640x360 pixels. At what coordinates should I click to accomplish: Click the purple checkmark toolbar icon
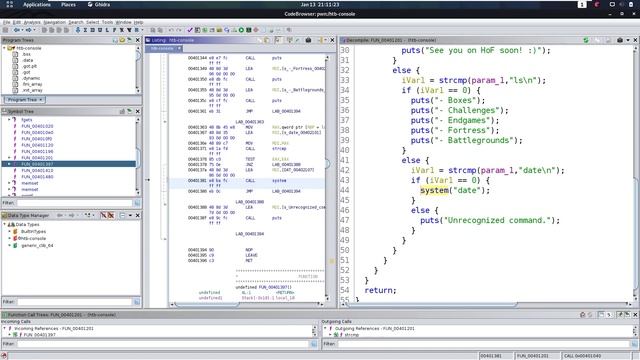[x=190, y=30]
